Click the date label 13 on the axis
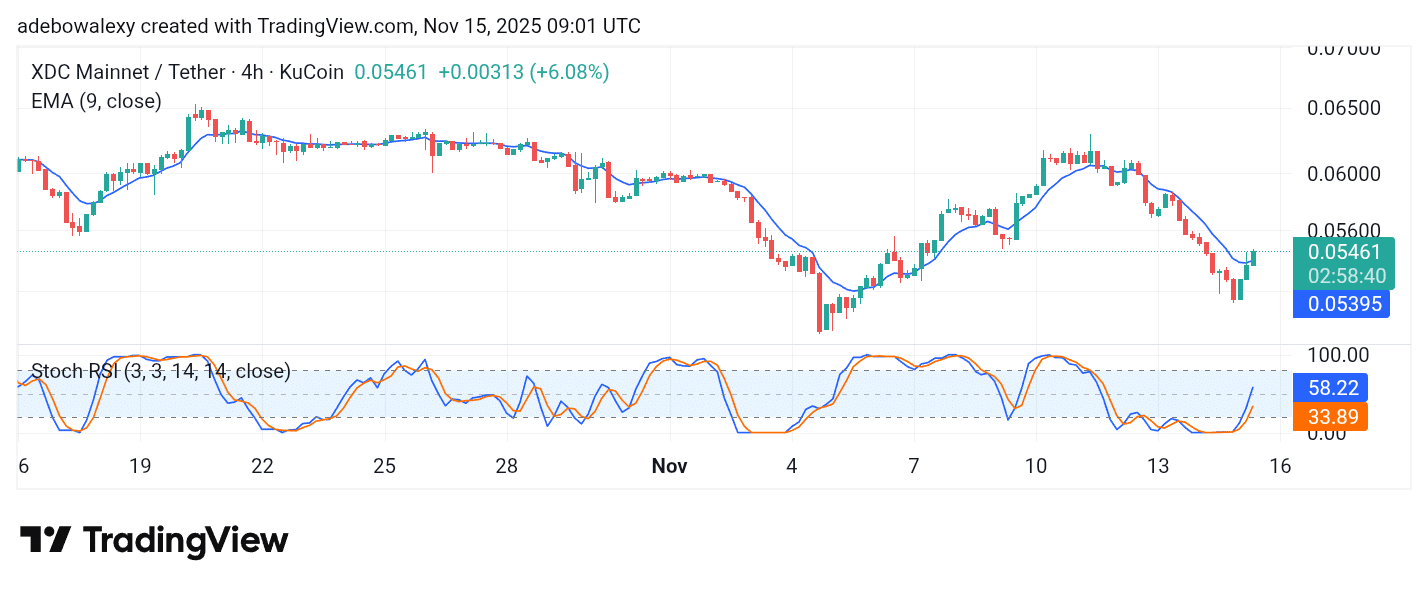1428x591 pixels. (x=1160, y=466)
